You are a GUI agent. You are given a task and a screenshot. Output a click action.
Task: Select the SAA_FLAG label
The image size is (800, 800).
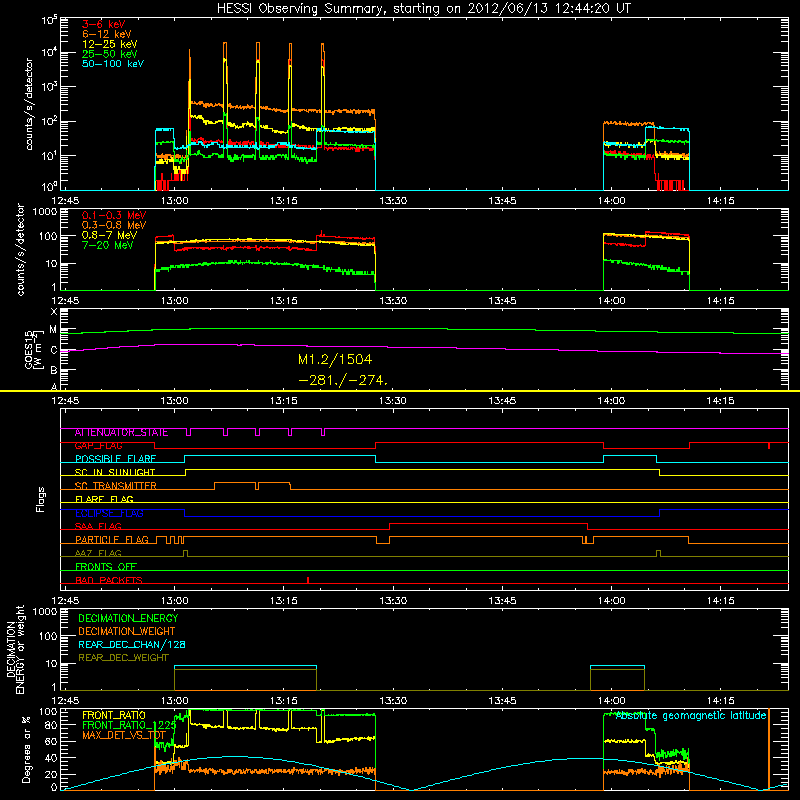tap(98, 527)
